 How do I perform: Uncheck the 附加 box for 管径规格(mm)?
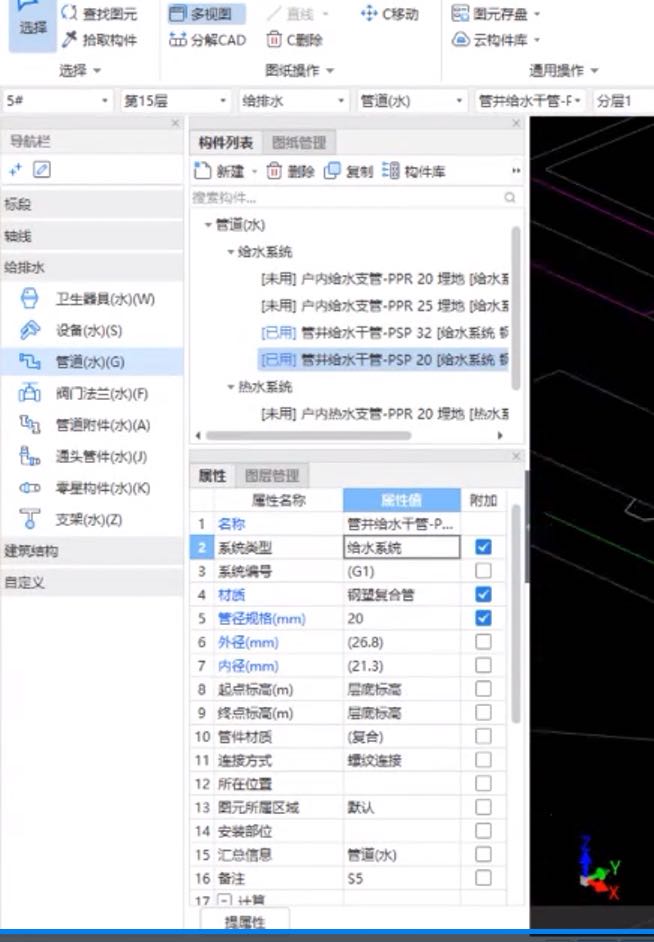[483, 618]
